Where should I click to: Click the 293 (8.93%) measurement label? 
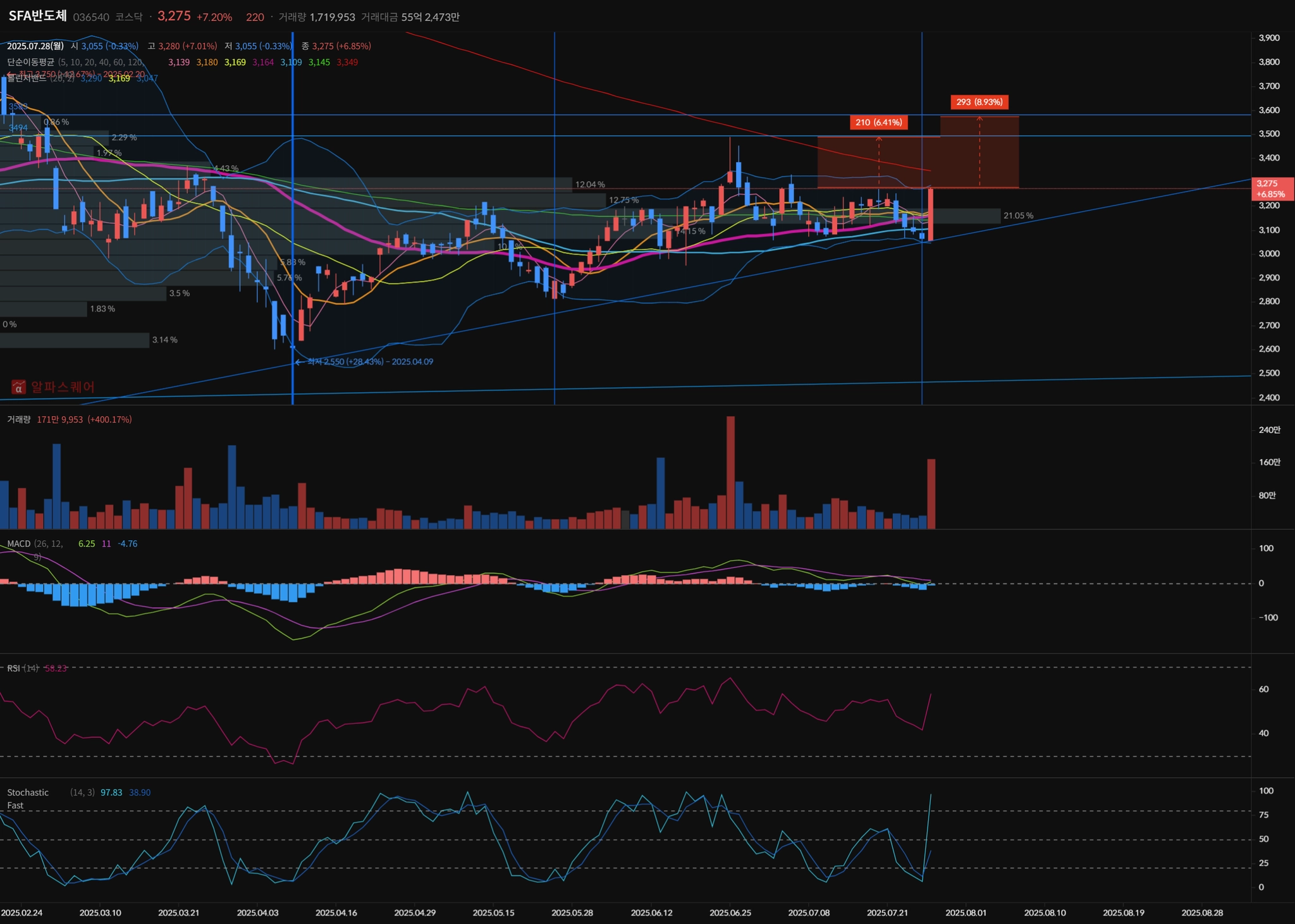point(979,102)
